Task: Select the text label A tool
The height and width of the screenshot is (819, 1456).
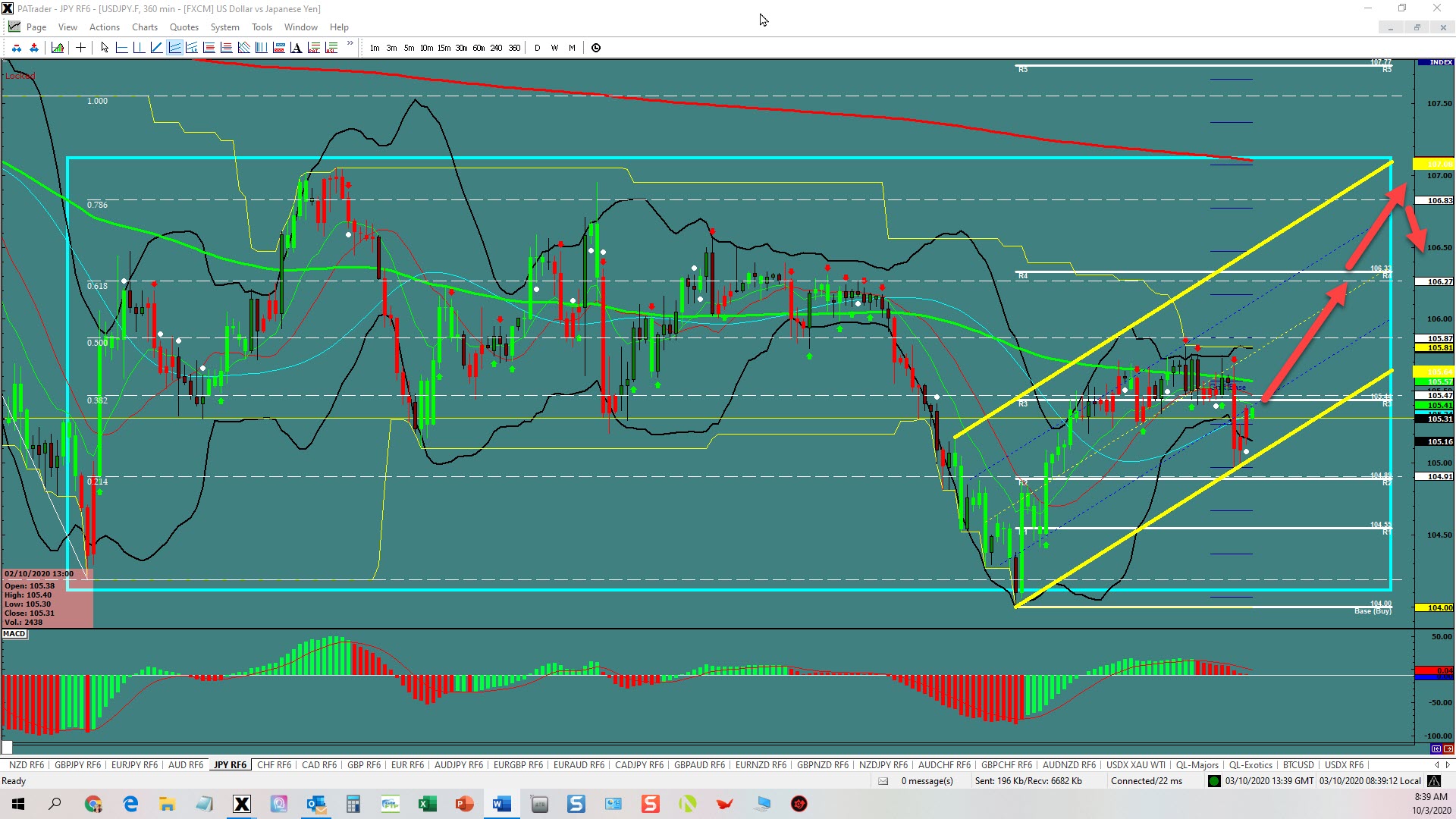Action: coord(296,48)
